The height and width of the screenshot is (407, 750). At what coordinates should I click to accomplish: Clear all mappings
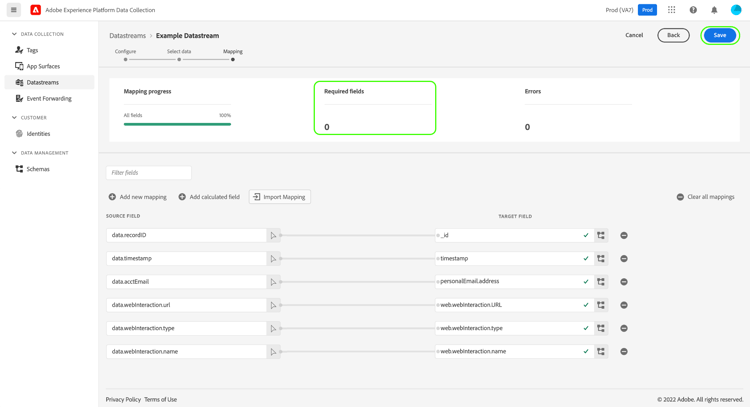[x=706, y=197]
